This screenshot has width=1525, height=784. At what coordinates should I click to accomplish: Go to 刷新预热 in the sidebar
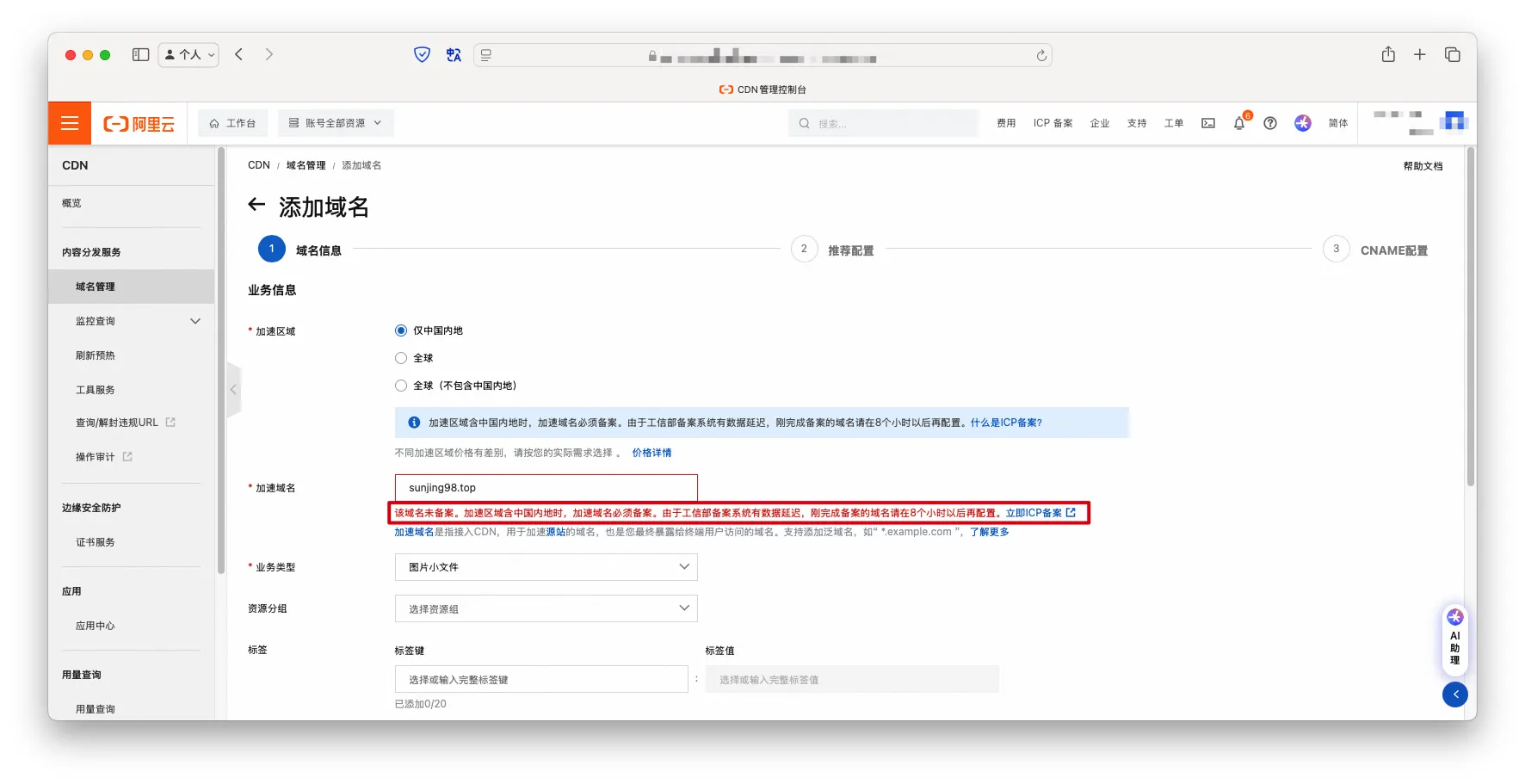[96, 355]
